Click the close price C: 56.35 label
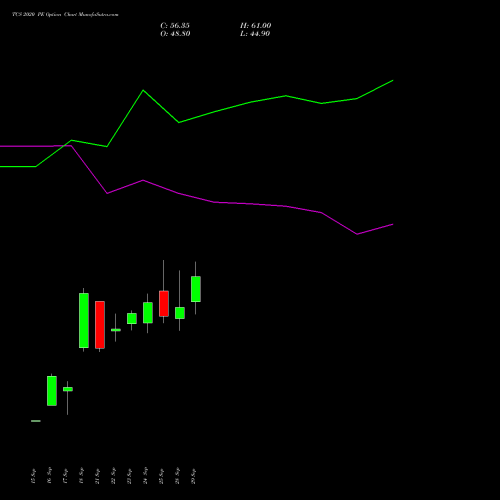This screenshot has height=500, width=500. pyautogui.click(x=175, y=26)
